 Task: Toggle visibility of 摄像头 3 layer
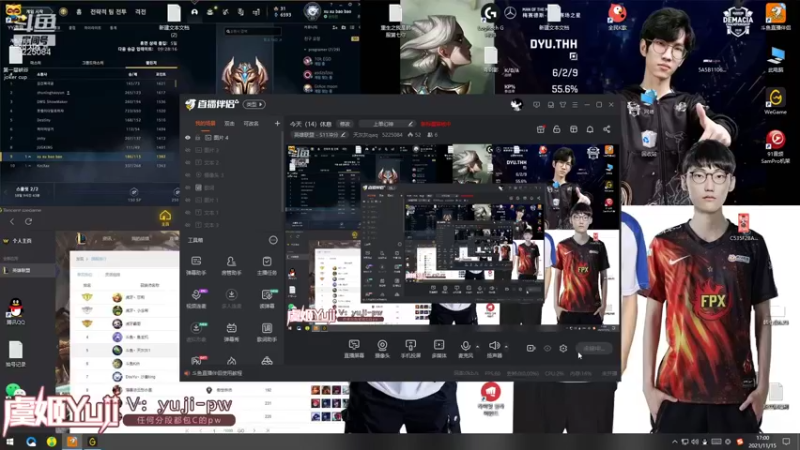point(188,175)
